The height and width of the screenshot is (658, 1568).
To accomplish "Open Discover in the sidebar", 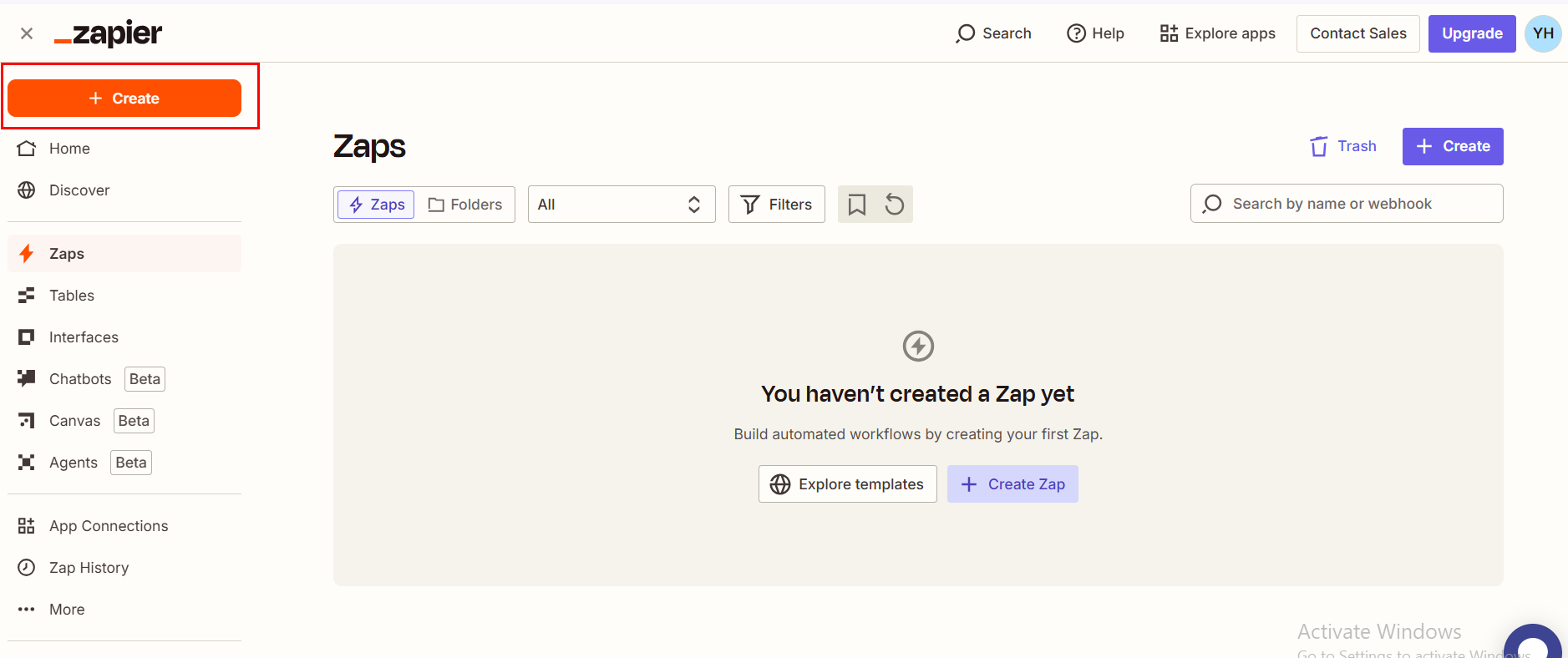I will click(x=79, y=190).
